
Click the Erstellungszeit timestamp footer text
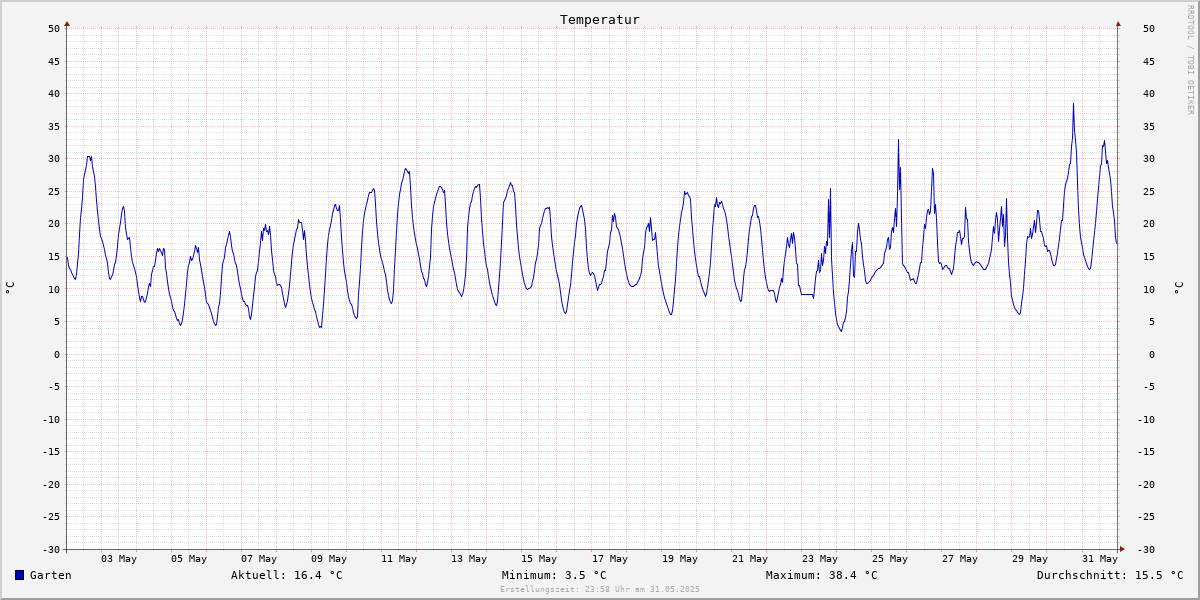(x=600, y=589)
